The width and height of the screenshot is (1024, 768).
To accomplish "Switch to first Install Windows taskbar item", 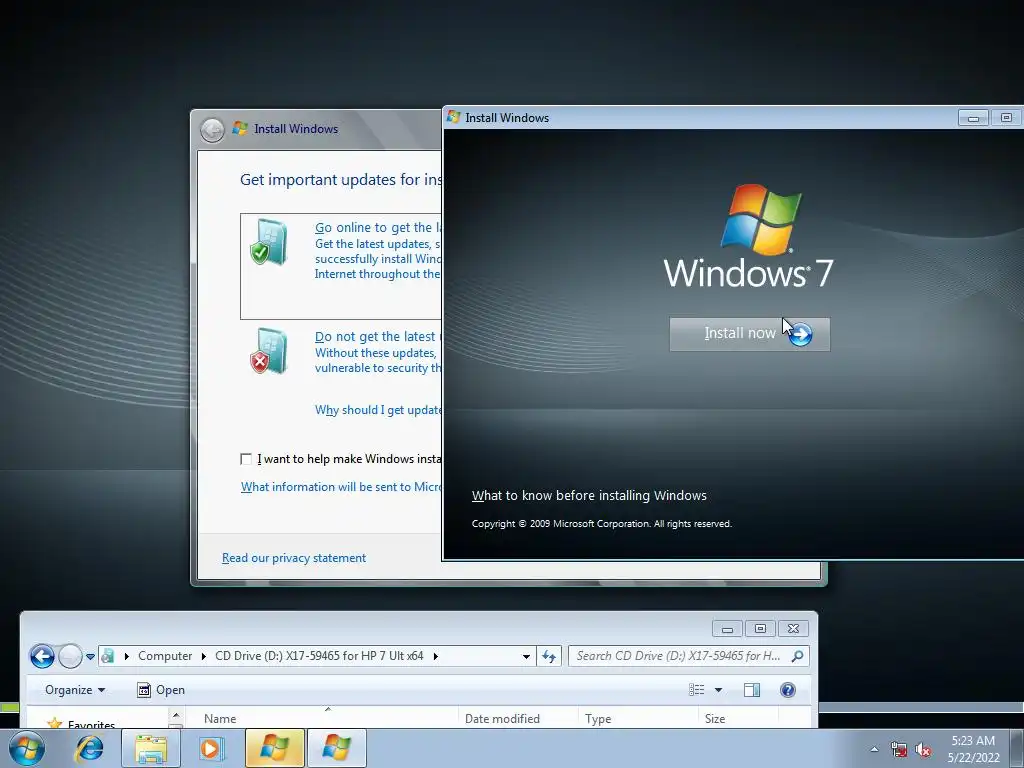I will 274,748.
